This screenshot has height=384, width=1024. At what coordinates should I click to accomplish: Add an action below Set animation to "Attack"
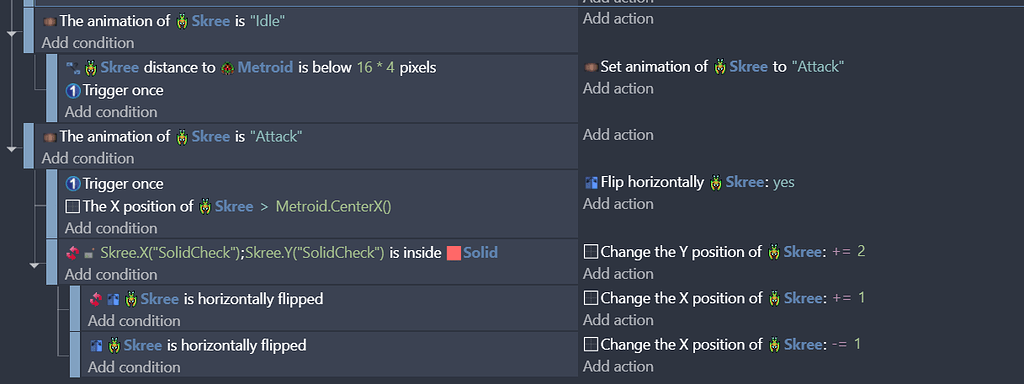(618, 88)
